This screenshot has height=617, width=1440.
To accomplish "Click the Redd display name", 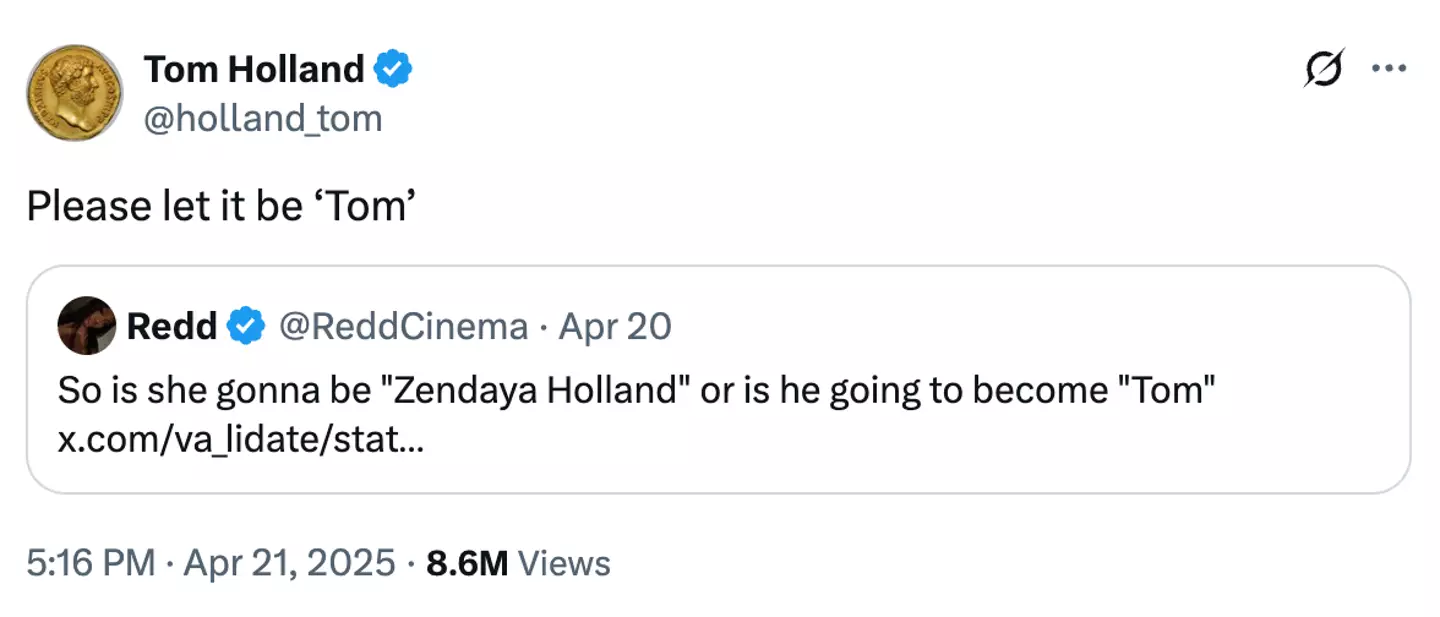I will pyautogui.click(x=171, y=325).
